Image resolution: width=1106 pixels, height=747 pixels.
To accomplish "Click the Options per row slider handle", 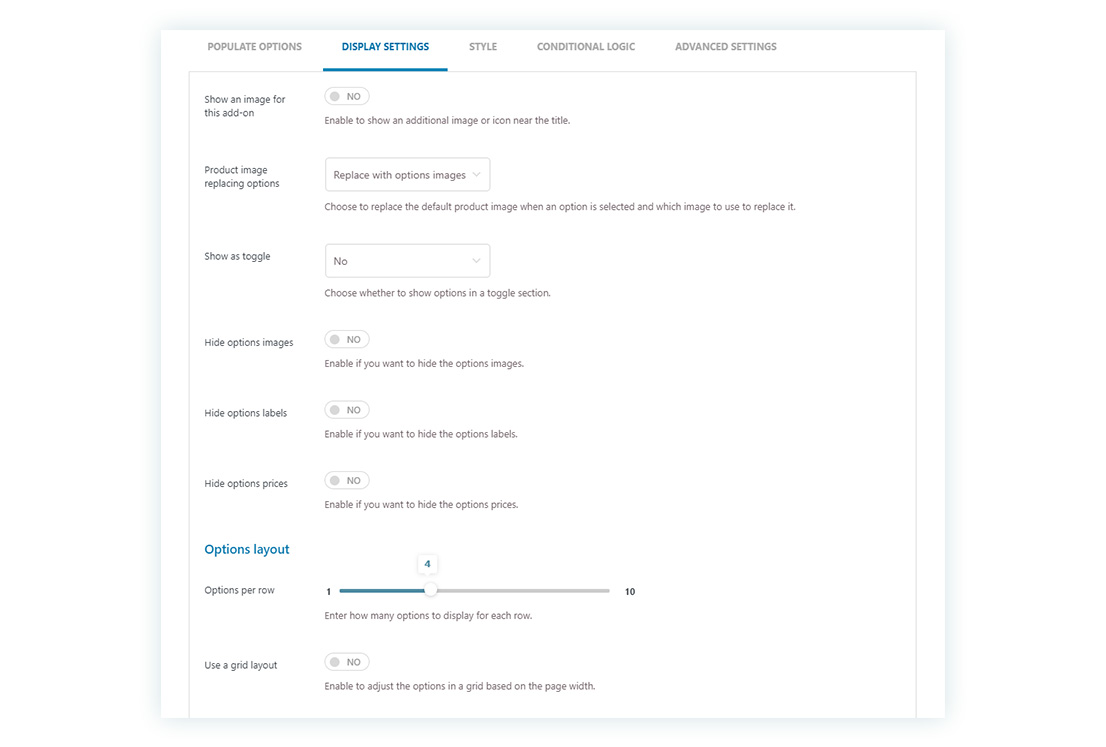I will (x=430, y=590).
